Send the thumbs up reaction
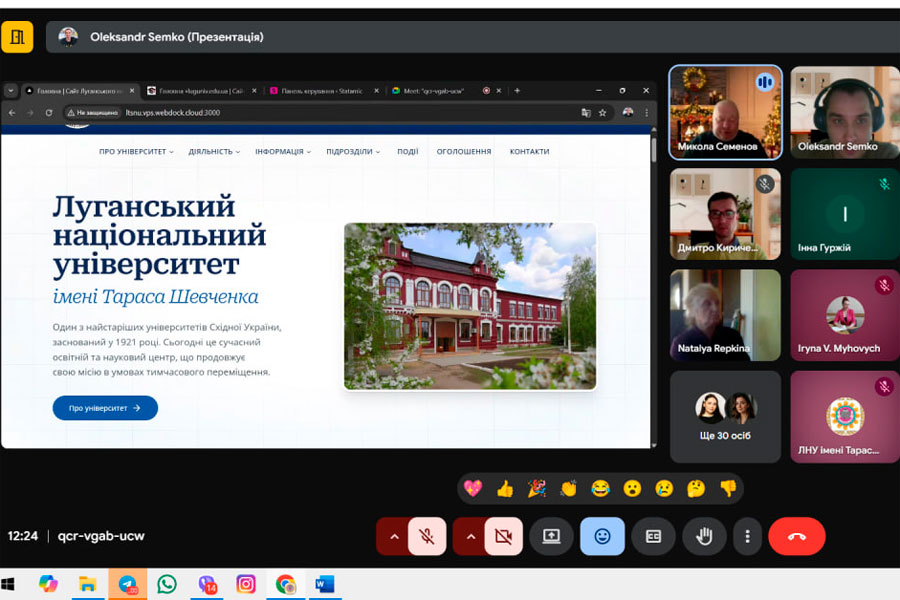The image size is (900, 600). pos(505,488)
